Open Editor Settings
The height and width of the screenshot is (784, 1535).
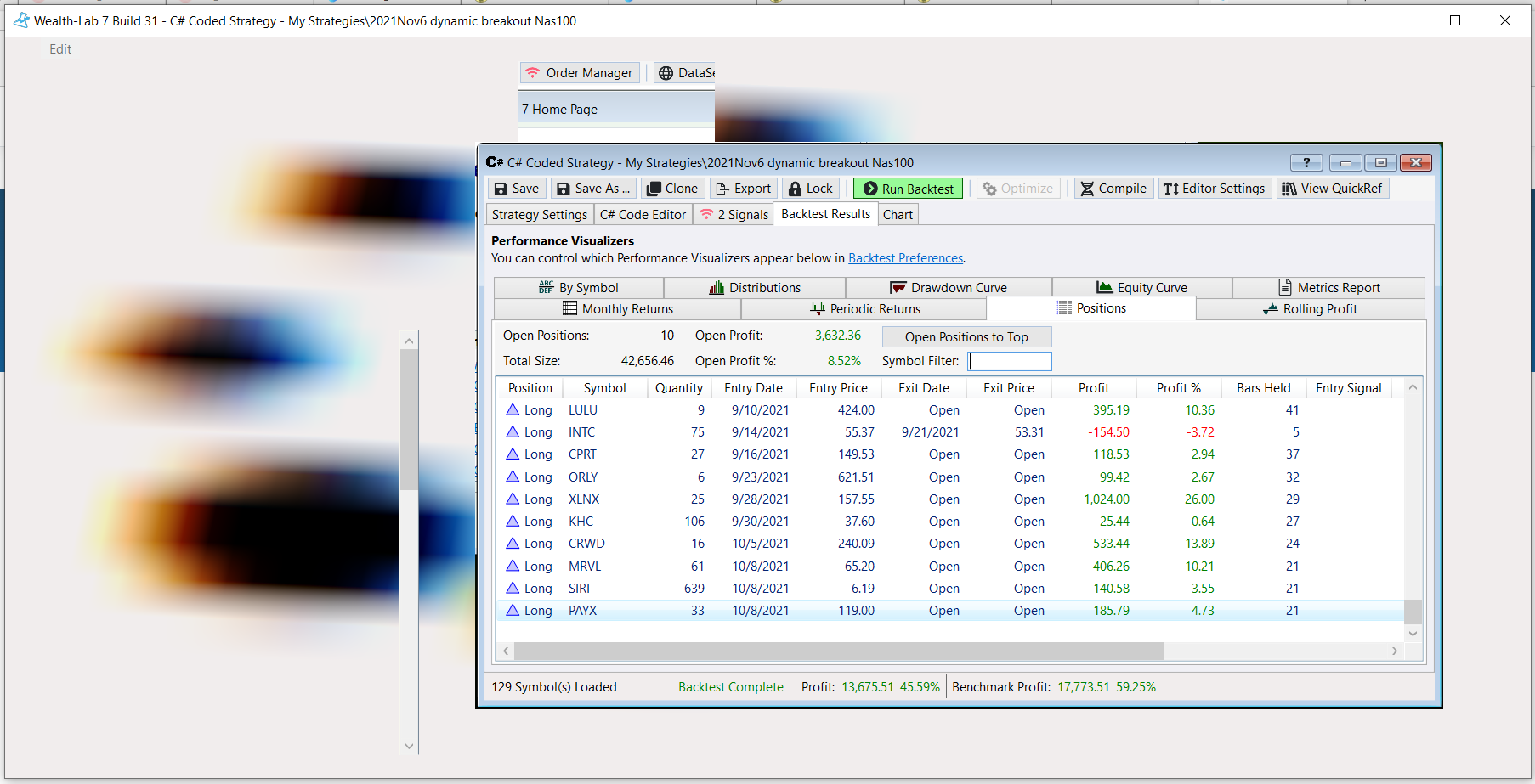point(1215,189)
